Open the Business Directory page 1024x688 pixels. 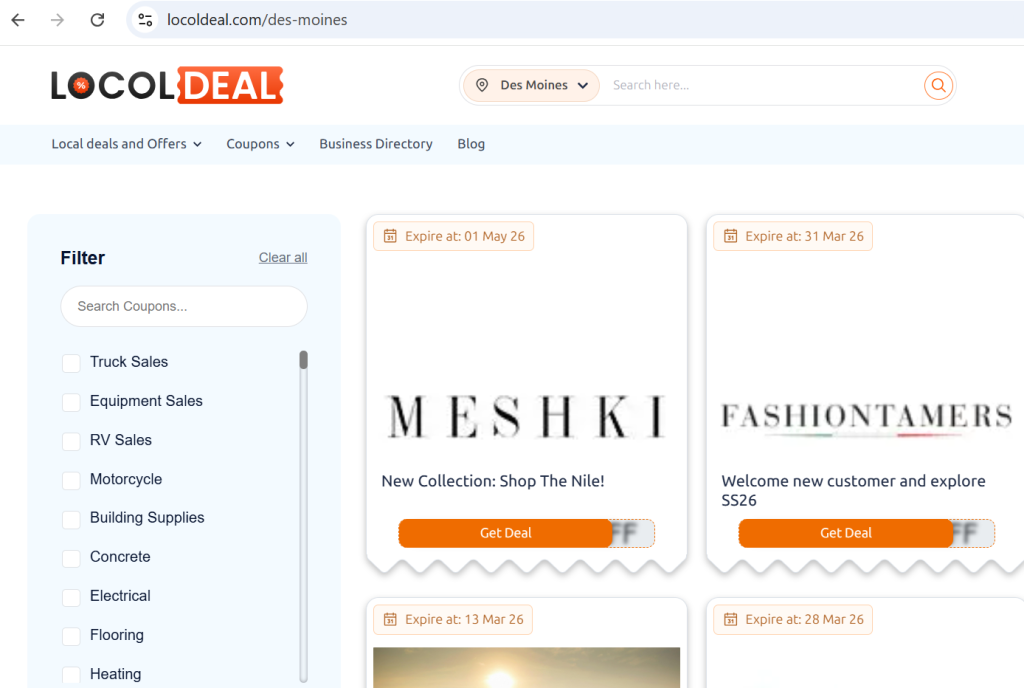click(x=375, y=144)
